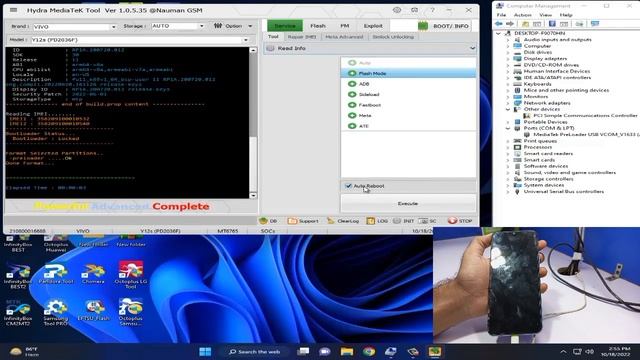Click the log scrollbar down arrow
The image size is (640, 360).
pyautogui.click(x=253, y=196)
